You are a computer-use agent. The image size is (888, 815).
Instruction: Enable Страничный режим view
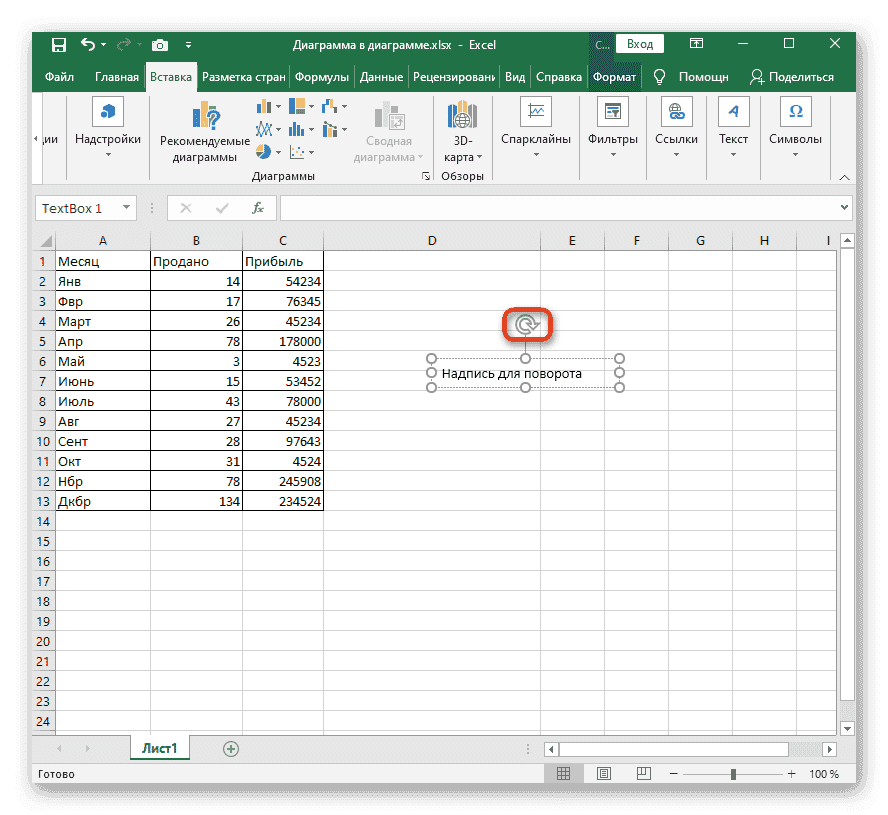click(x=643, y=773)
